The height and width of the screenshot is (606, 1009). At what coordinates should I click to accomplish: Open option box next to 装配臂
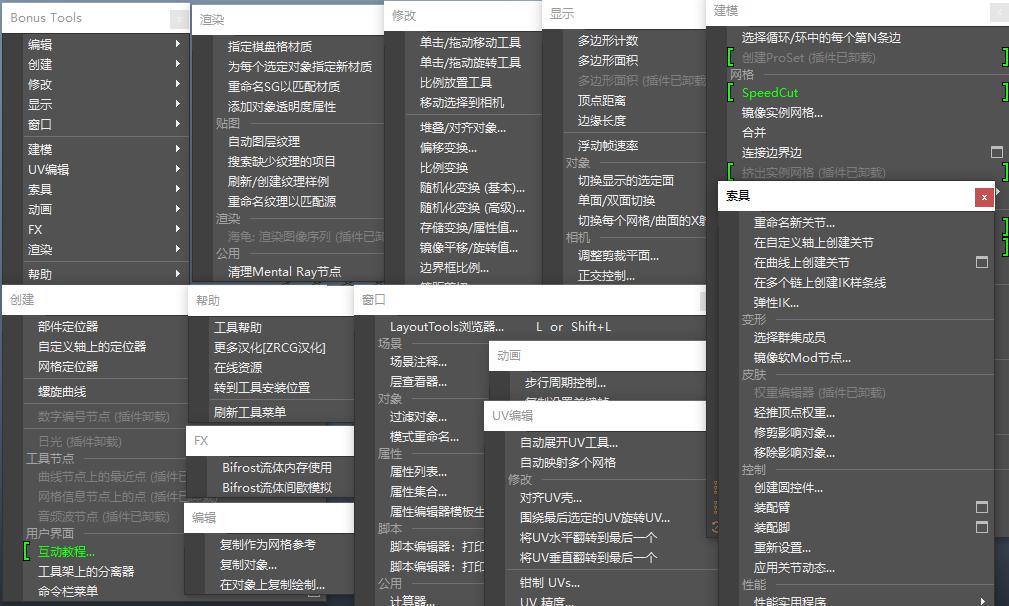pyautogui.click(x=981, y=508)
